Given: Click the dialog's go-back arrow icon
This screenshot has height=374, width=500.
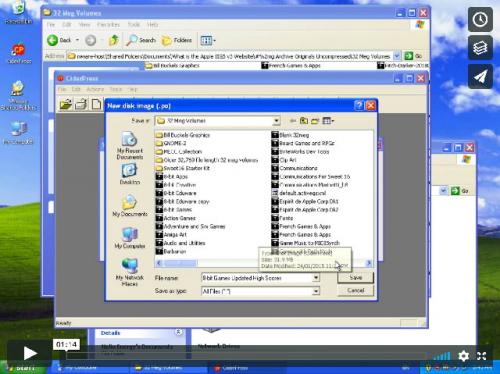Looking at the screenshot, I should (293, 121).
